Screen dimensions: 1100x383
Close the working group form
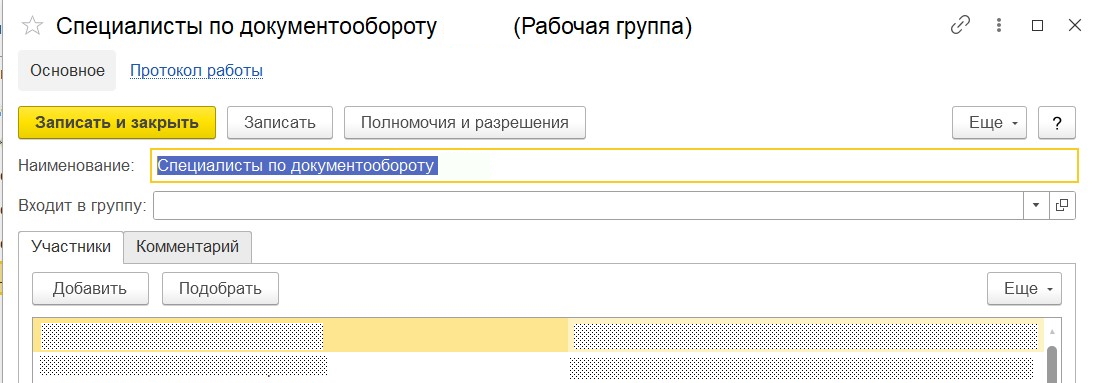point(1074,26)
